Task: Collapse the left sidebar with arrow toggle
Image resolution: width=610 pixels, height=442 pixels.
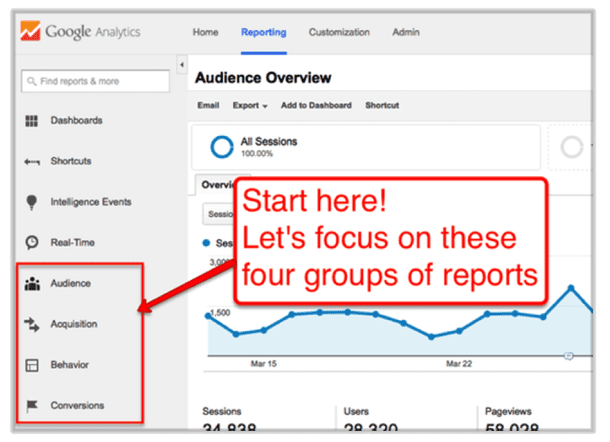Action: point(182,65)
